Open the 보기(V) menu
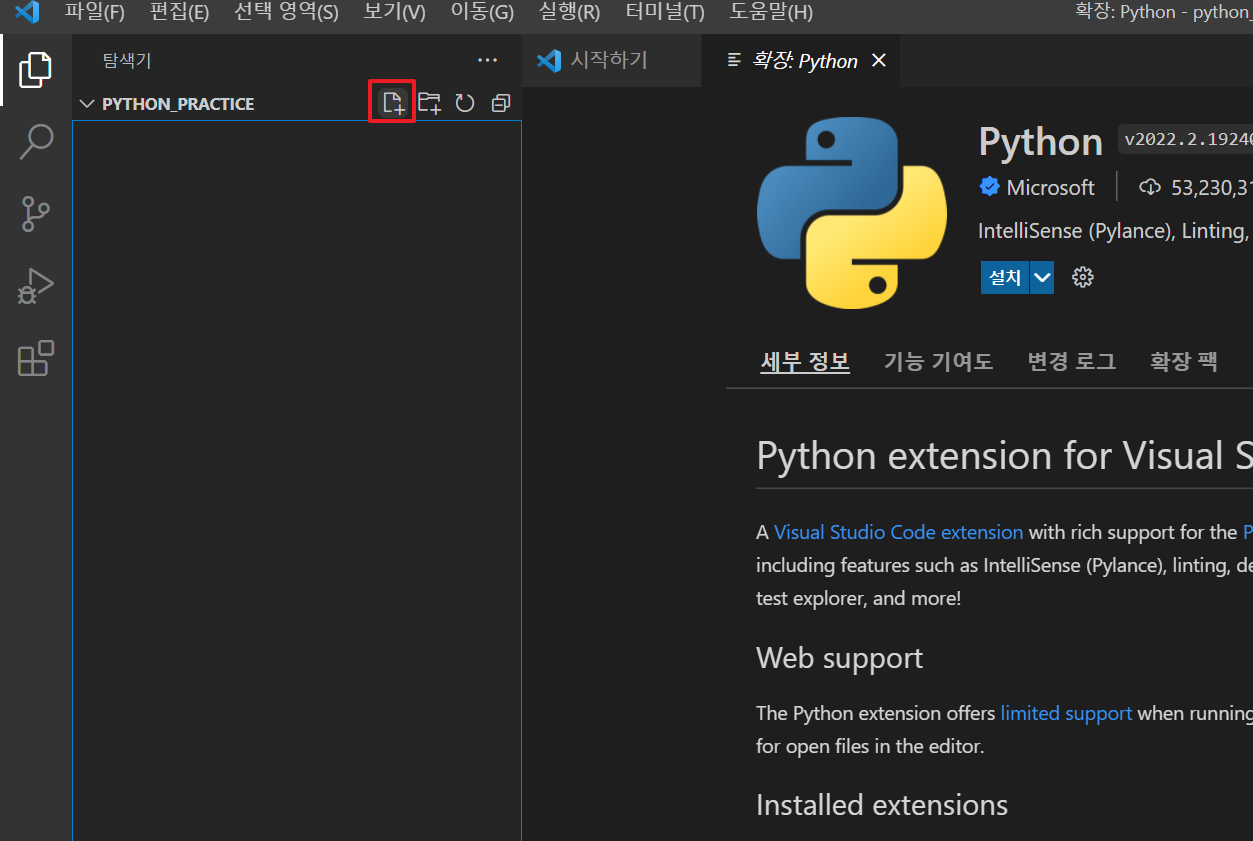This screenshot has width=1253, height=841. point(394,12)
